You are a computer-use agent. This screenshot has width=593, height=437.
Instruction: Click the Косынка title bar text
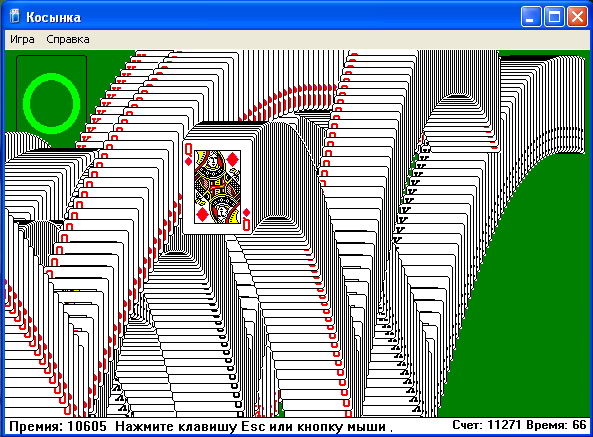tap(53, 17)
